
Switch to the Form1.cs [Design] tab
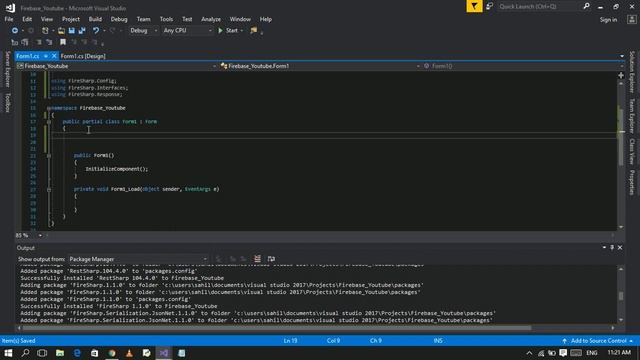click(x=83, y=56)
